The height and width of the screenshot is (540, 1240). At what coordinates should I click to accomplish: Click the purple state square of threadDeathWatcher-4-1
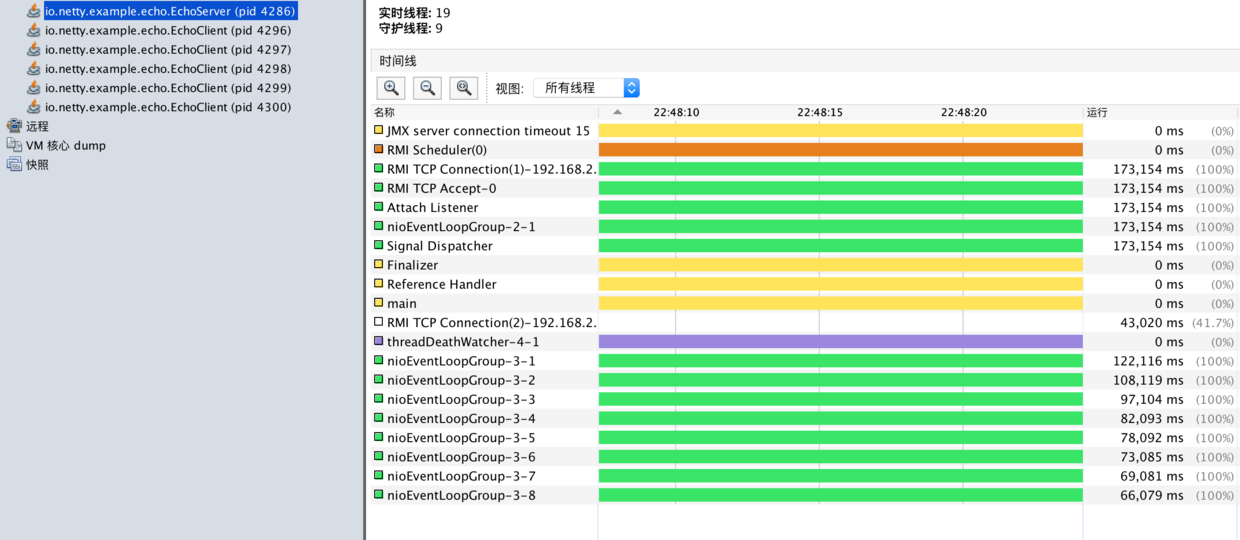coord(378,341)
